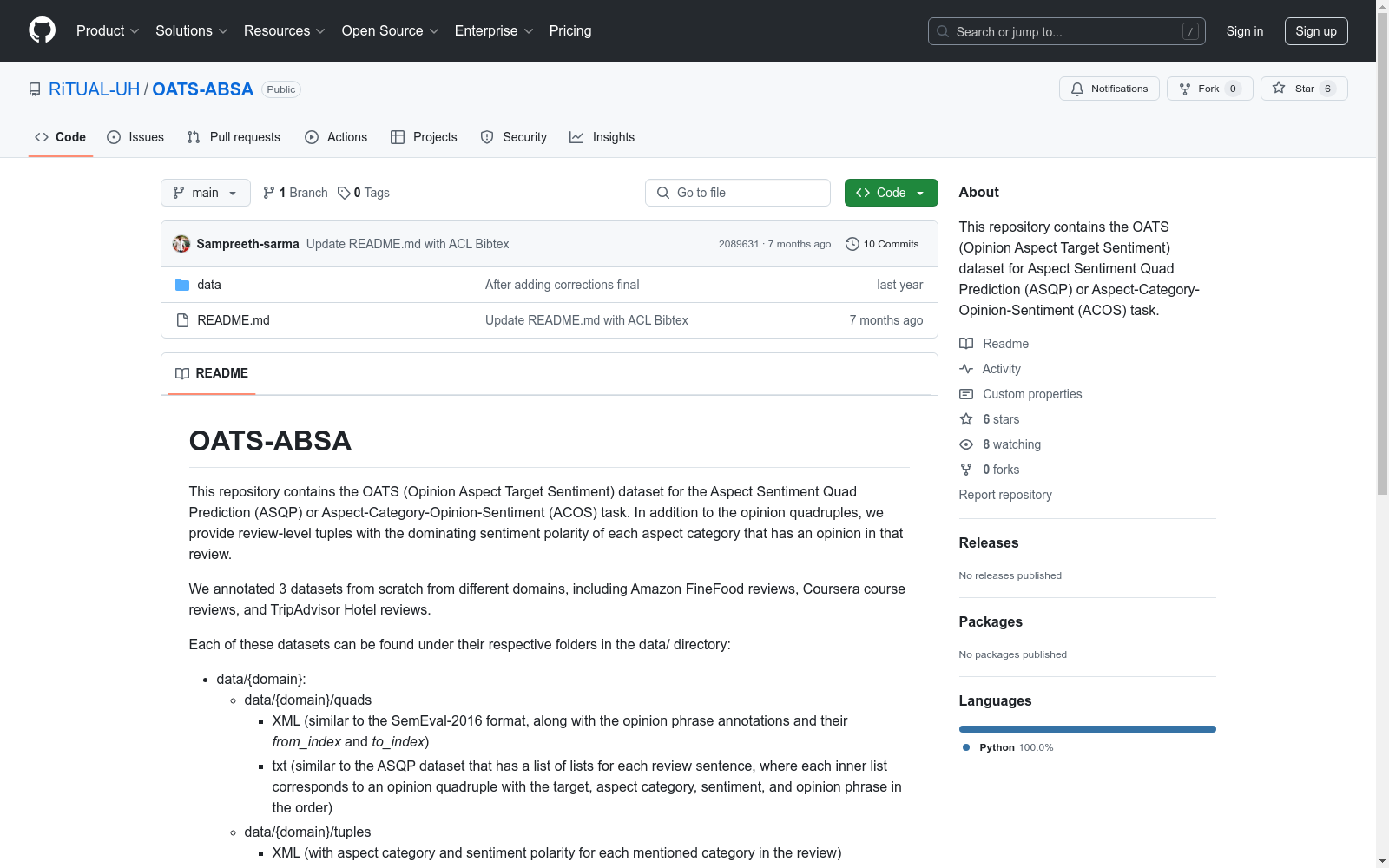The width and height of the screenshot is (1389, 868).
Task: Open Sampreeth-sarma author link
Action: pyautogui.click(x=247, y=244)
